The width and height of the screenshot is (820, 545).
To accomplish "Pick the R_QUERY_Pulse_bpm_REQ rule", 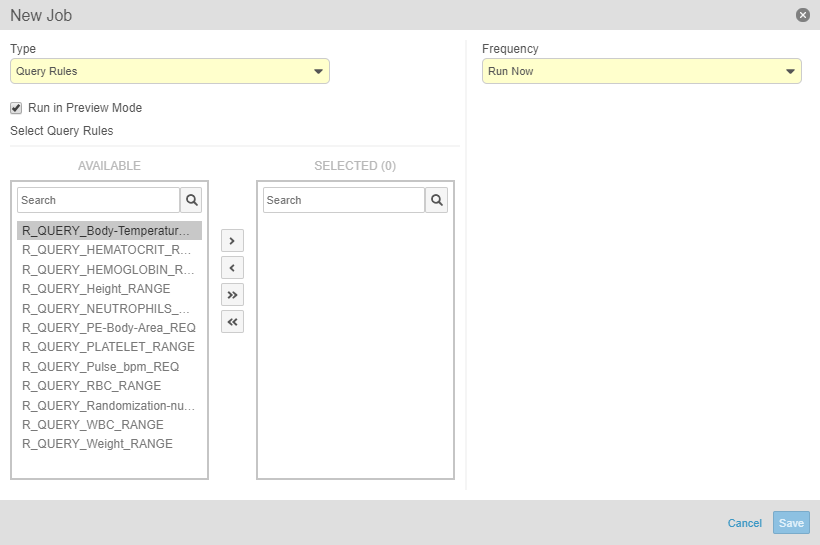I will pyautogui.click(x=100, y=366).
